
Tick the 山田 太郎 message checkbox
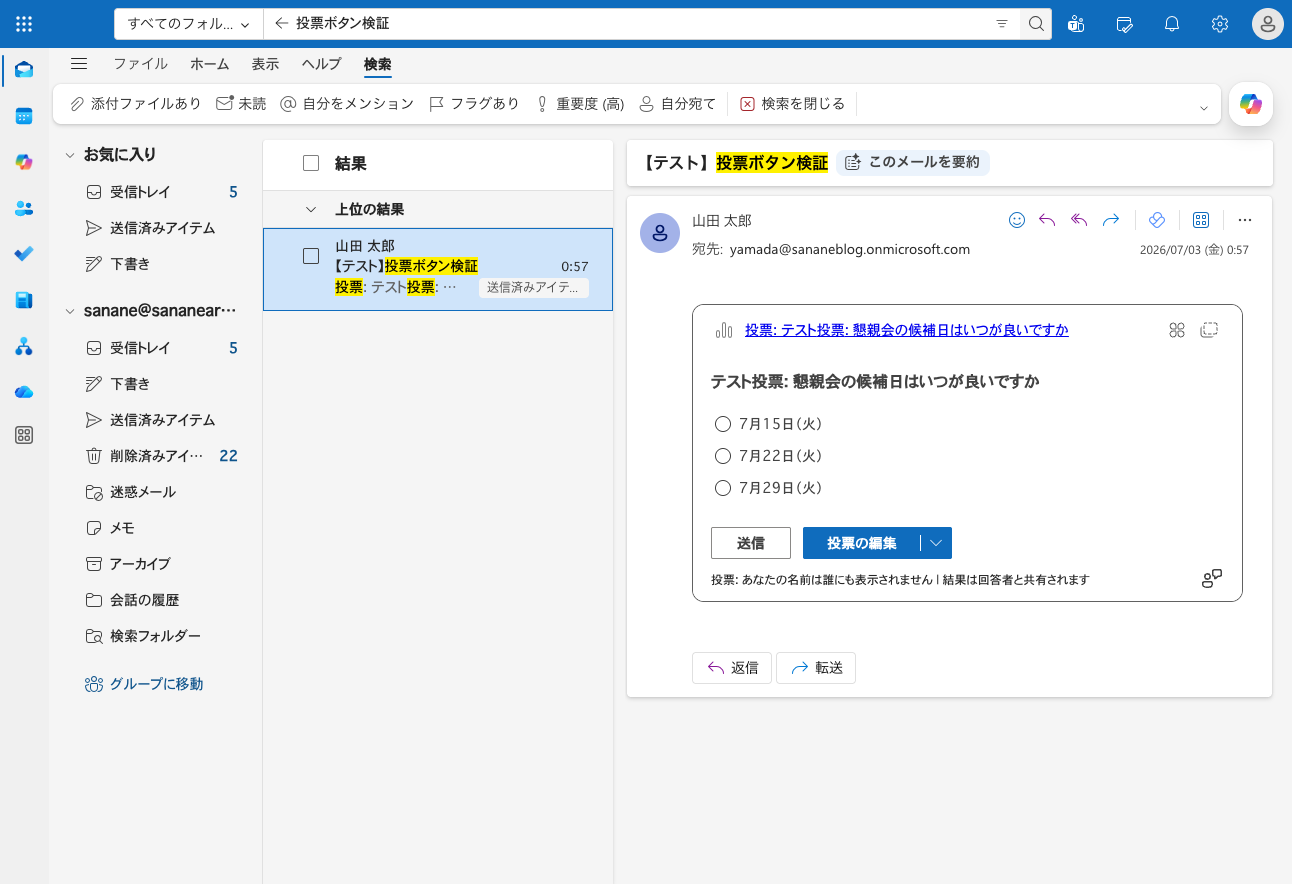click(311, 257)
